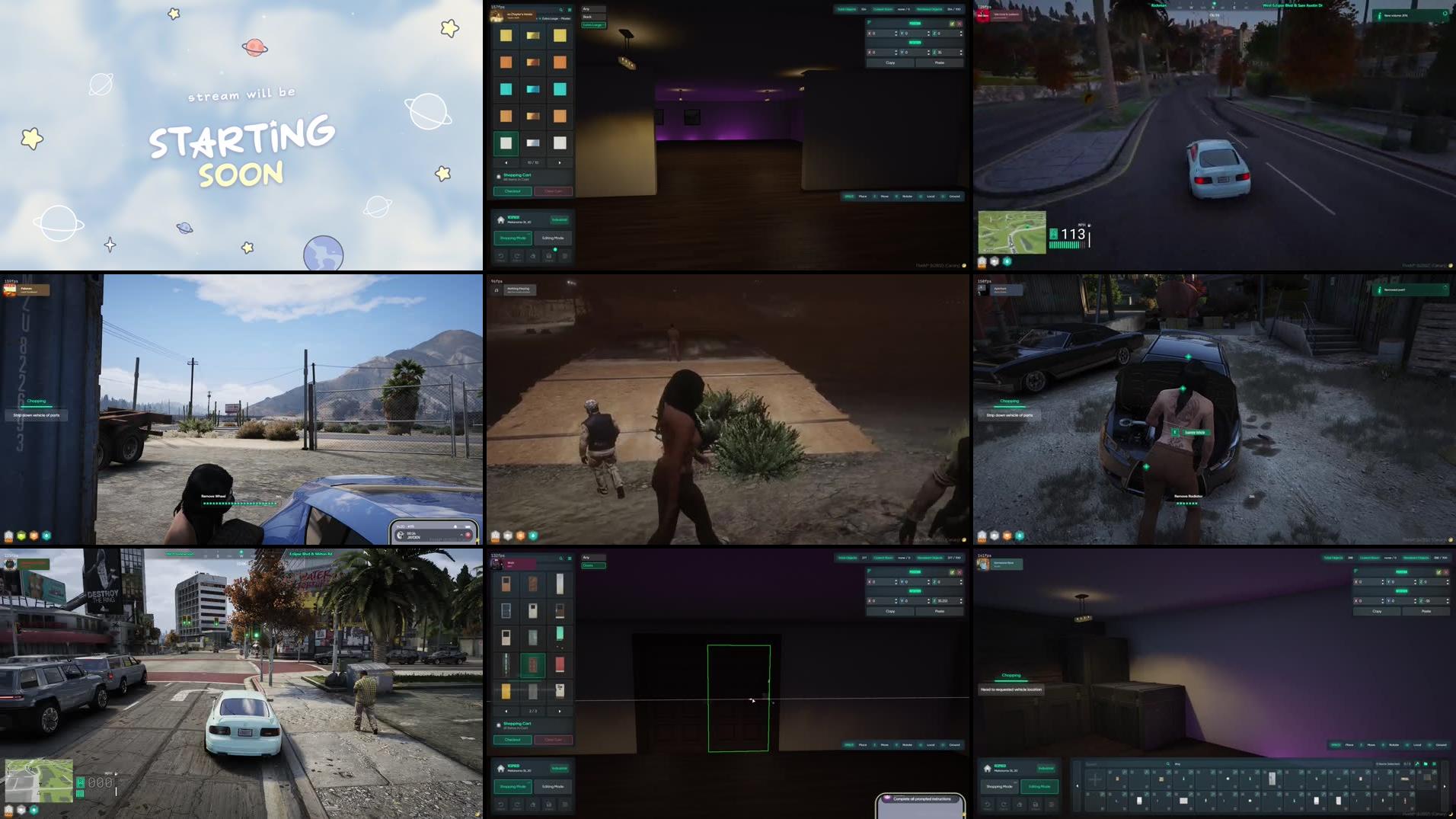Select the teal color swatch in the catalog
The width and height of the screenshot is (1456, 819).
tap(506, 88)
